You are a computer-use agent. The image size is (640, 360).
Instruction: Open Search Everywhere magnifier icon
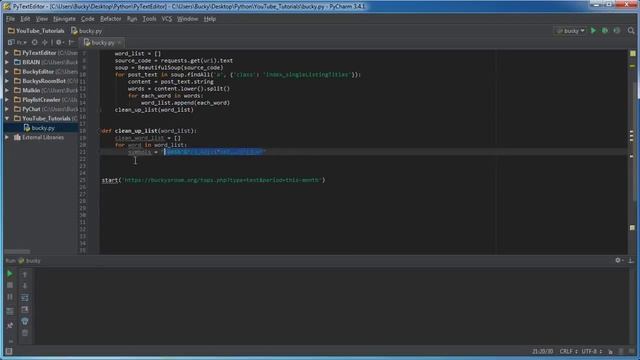tap(631, 31)
